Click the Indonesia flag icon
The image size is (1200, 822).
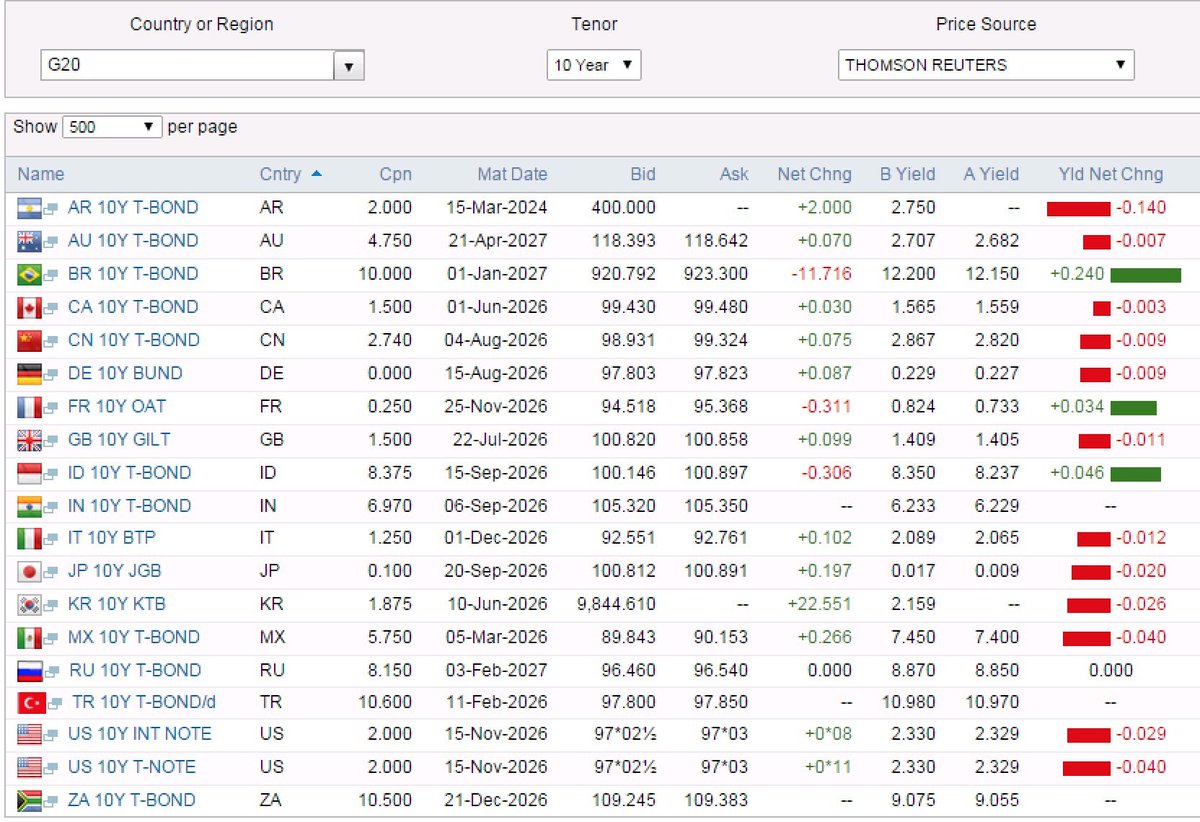29,473
